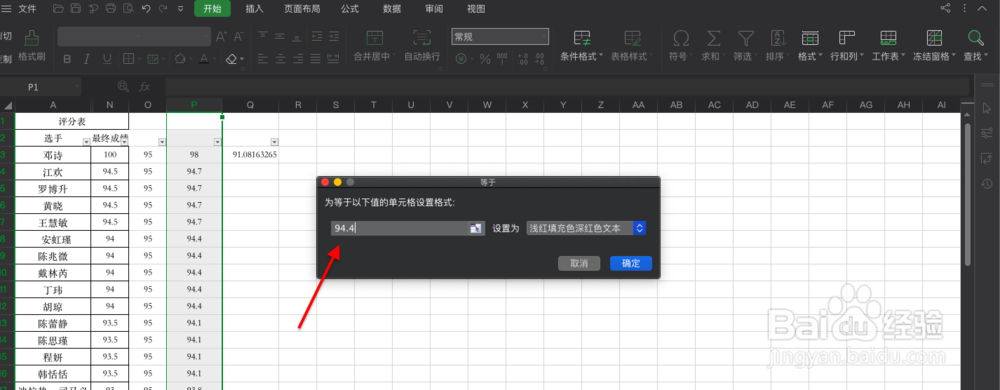Click the cell borders icon
Viewport: 1000px width, 390px height.
coord(128,59)
